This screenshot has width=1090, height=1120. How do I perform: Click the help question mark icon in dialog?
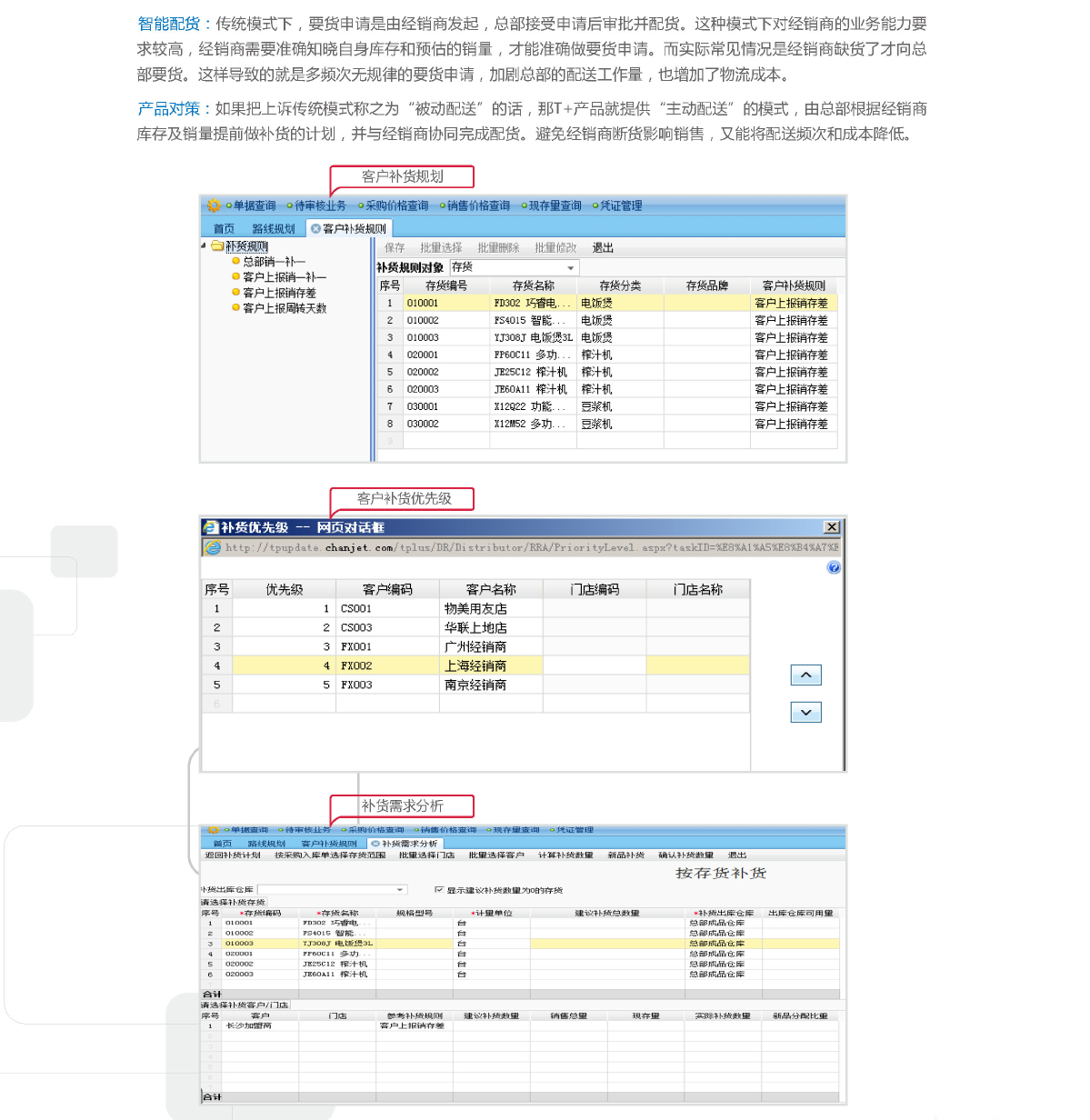click(x=834, y=567)
